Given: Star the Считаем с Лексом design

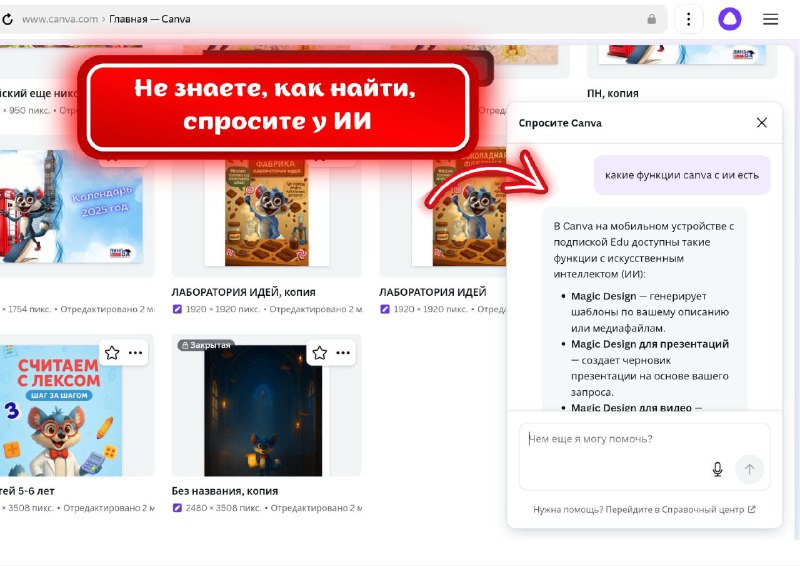Looking at the screenshot, I should click(x=112, y=353).
